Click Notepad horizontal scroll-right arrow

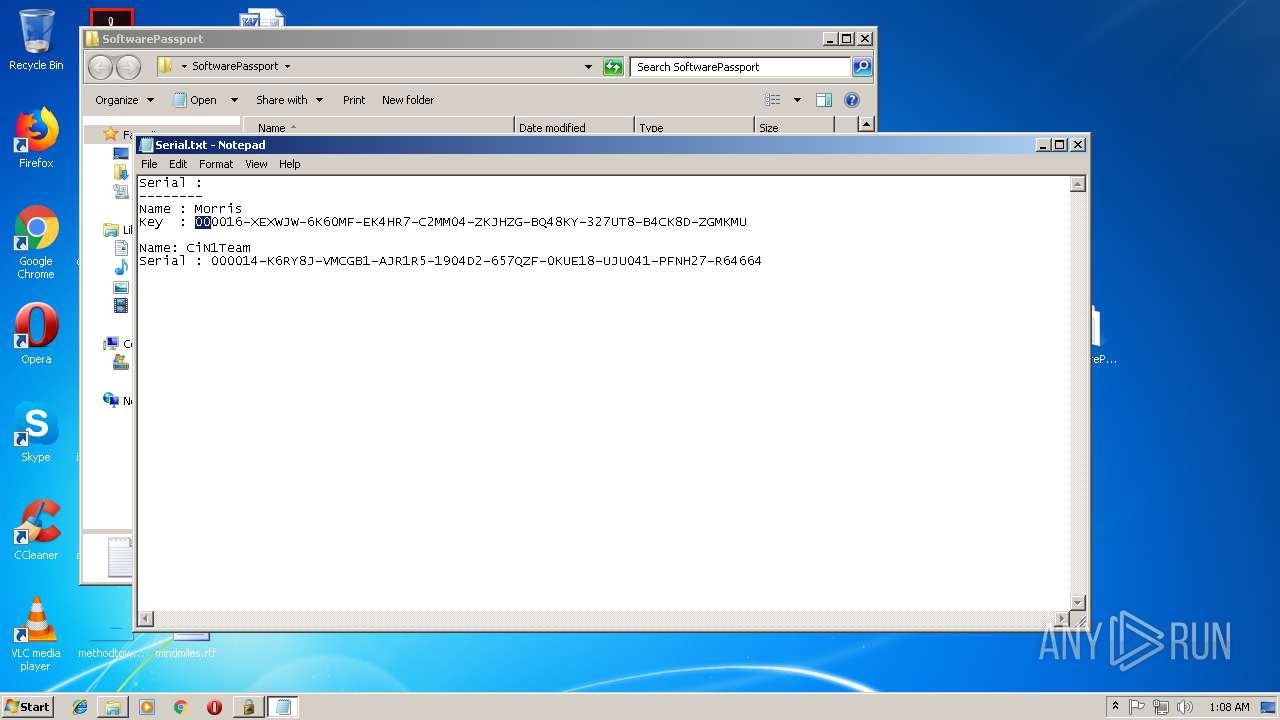[x=1062, y=618]
